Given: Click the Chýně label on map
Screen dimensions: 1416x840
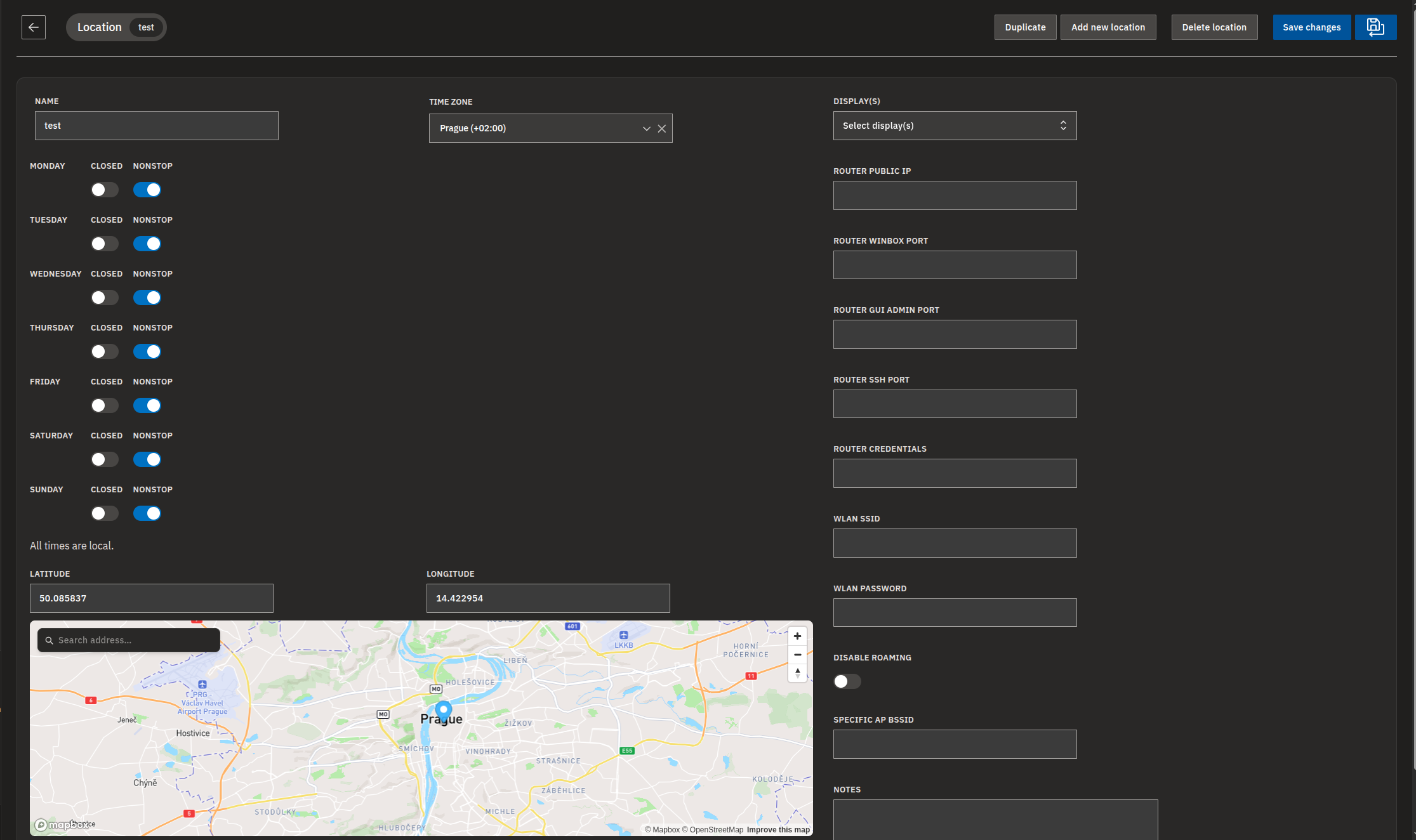Looking at the screenshot, I should pyautogui.click(x=145, y=783).
